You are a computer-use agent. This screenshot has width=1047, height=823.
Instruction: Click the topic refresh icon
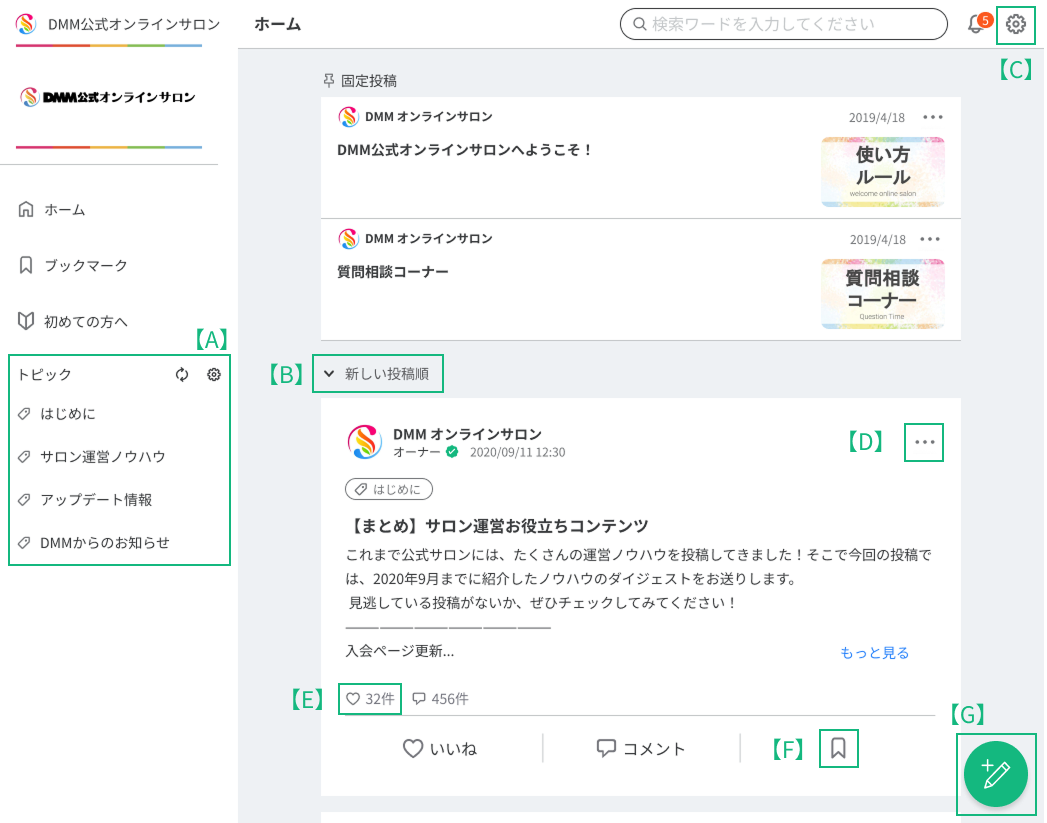point(182,375)
